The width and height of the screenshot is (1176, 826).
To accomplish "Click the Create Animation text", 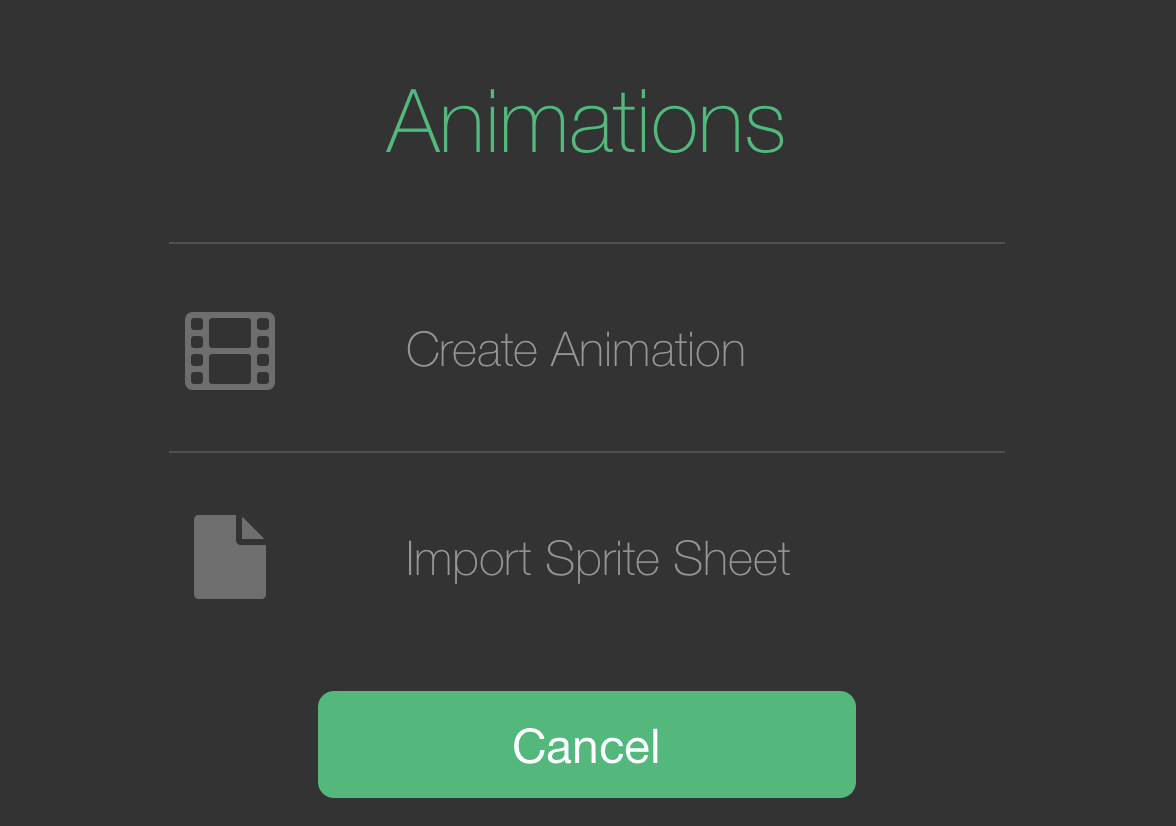I will click(575, 350).
